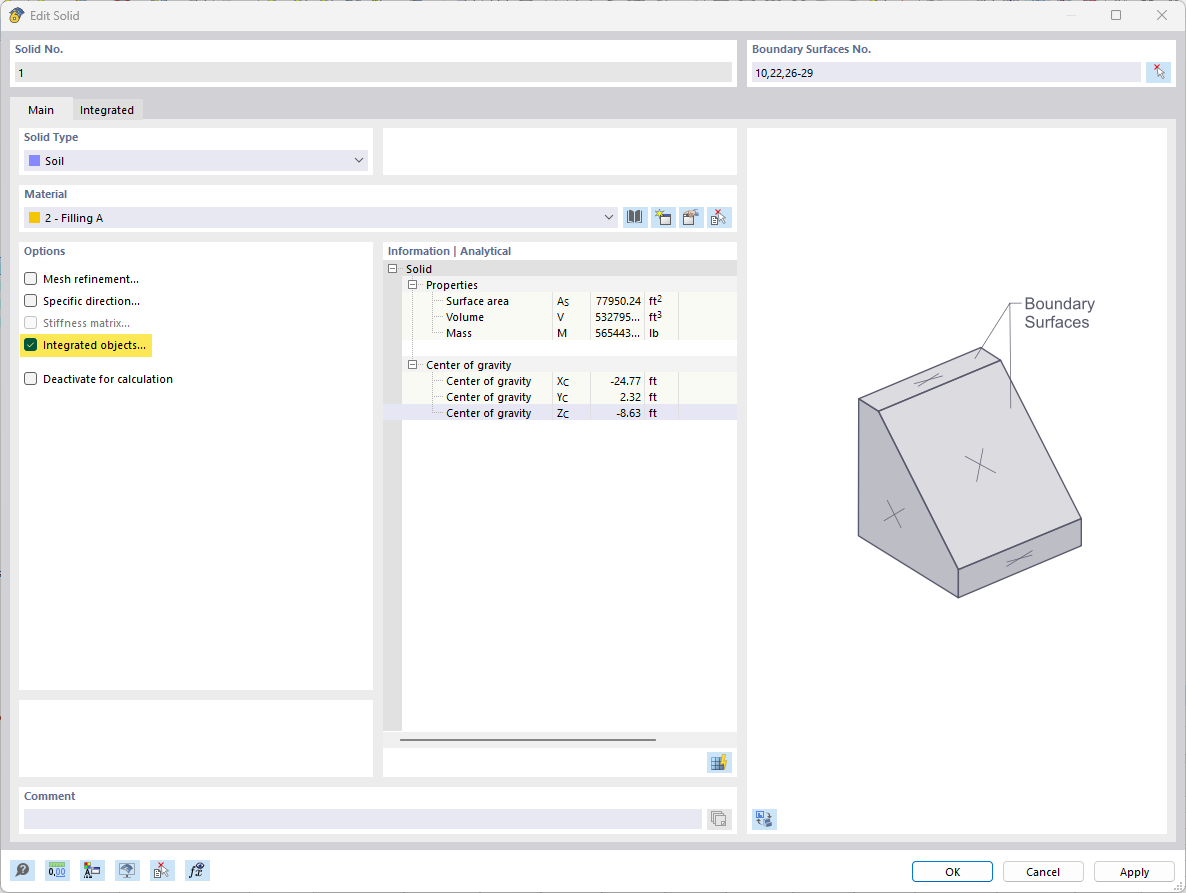Enable the Specific direction checkbox

pos(30,301)
